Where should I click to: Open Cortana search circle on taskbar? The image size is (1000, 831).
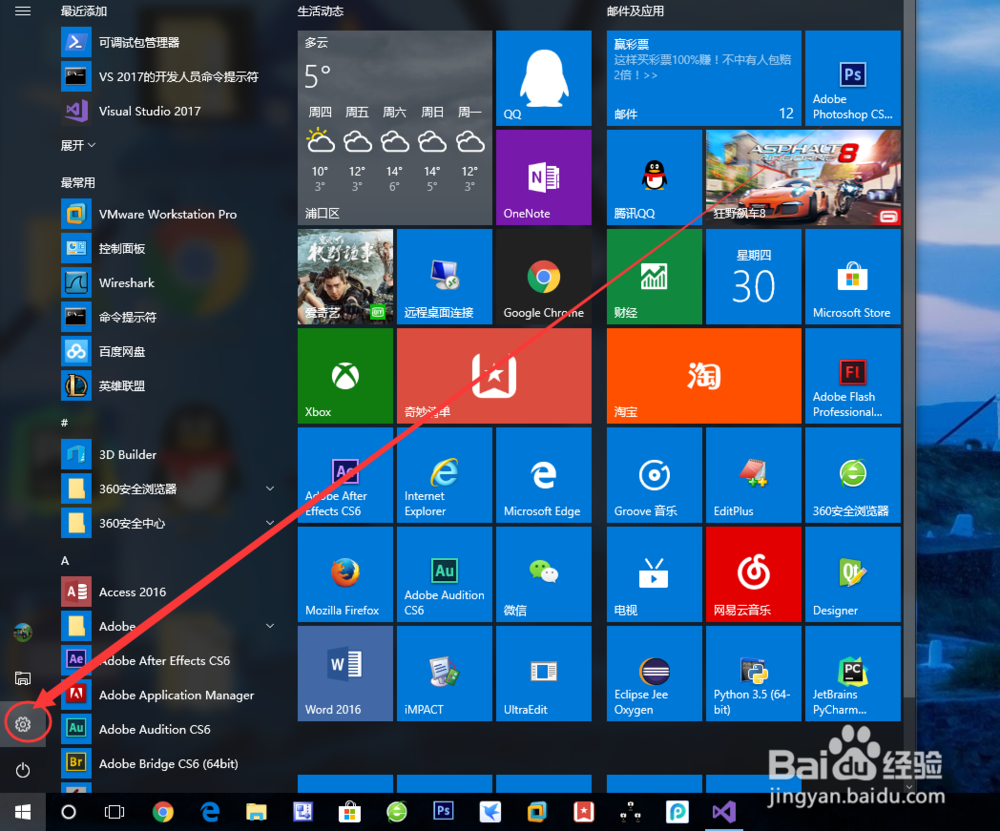pyautogui.click(x=68, y=812)
